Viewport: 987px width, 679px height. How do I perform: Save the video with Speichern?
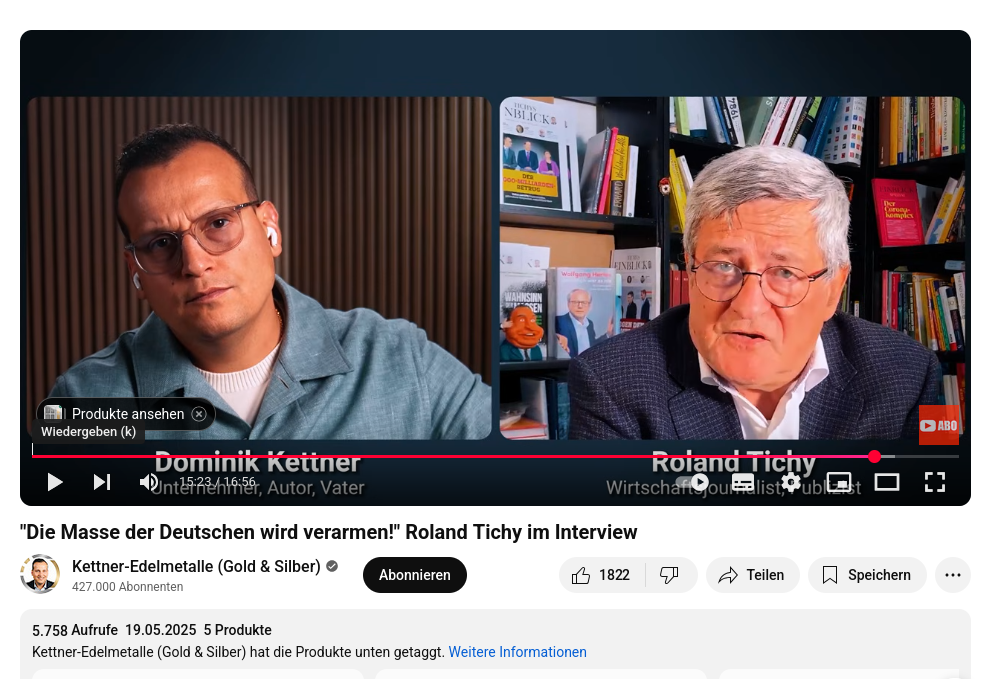pyautogui.click(x=867, y=575)
